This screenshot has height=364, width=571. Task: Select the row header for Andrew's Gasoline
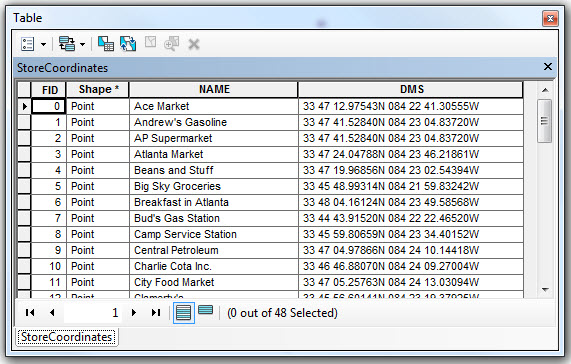point(24,122)
